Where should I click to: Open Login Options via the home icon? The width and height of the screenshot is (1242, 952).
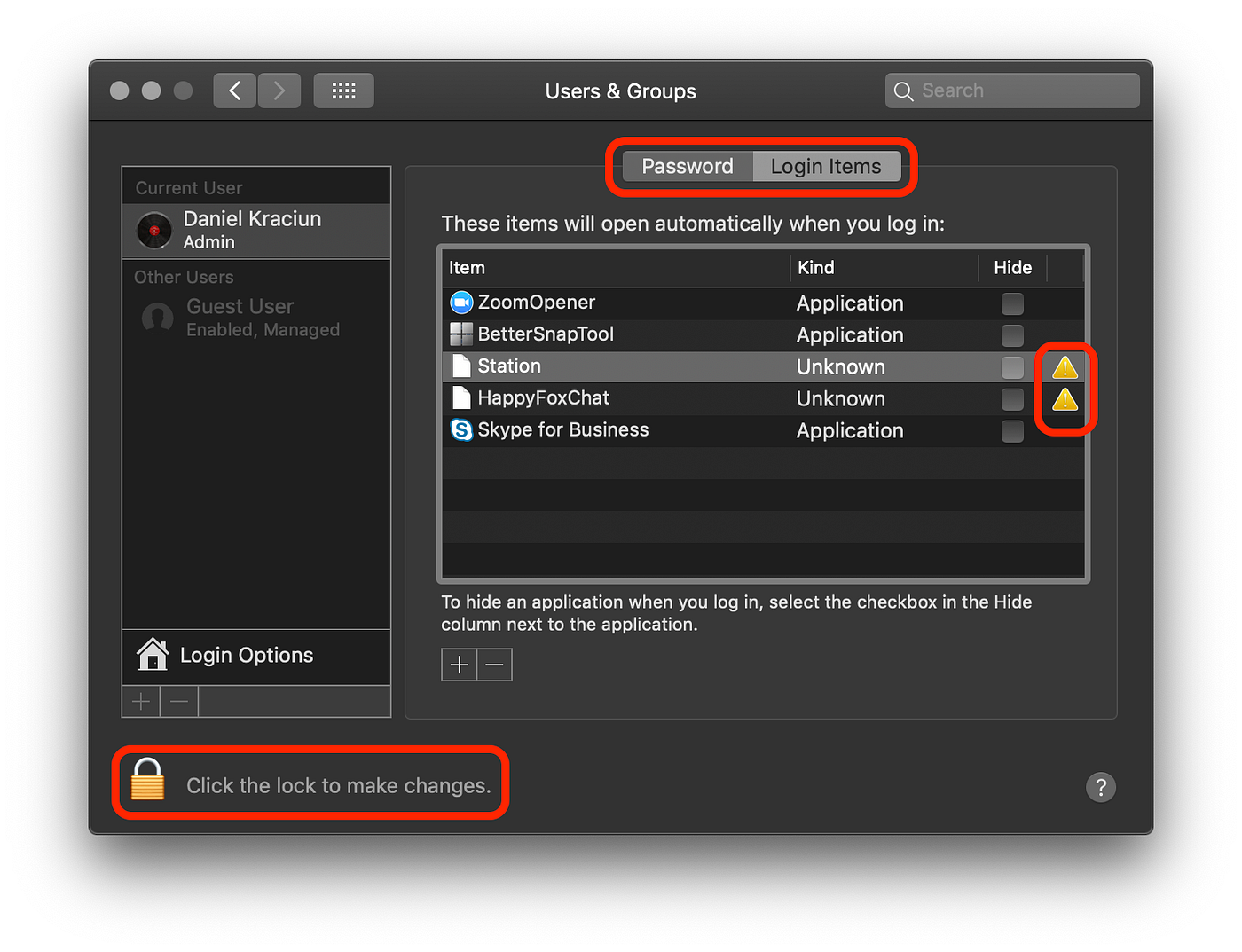pyautogui.click(x=153, y=655)
